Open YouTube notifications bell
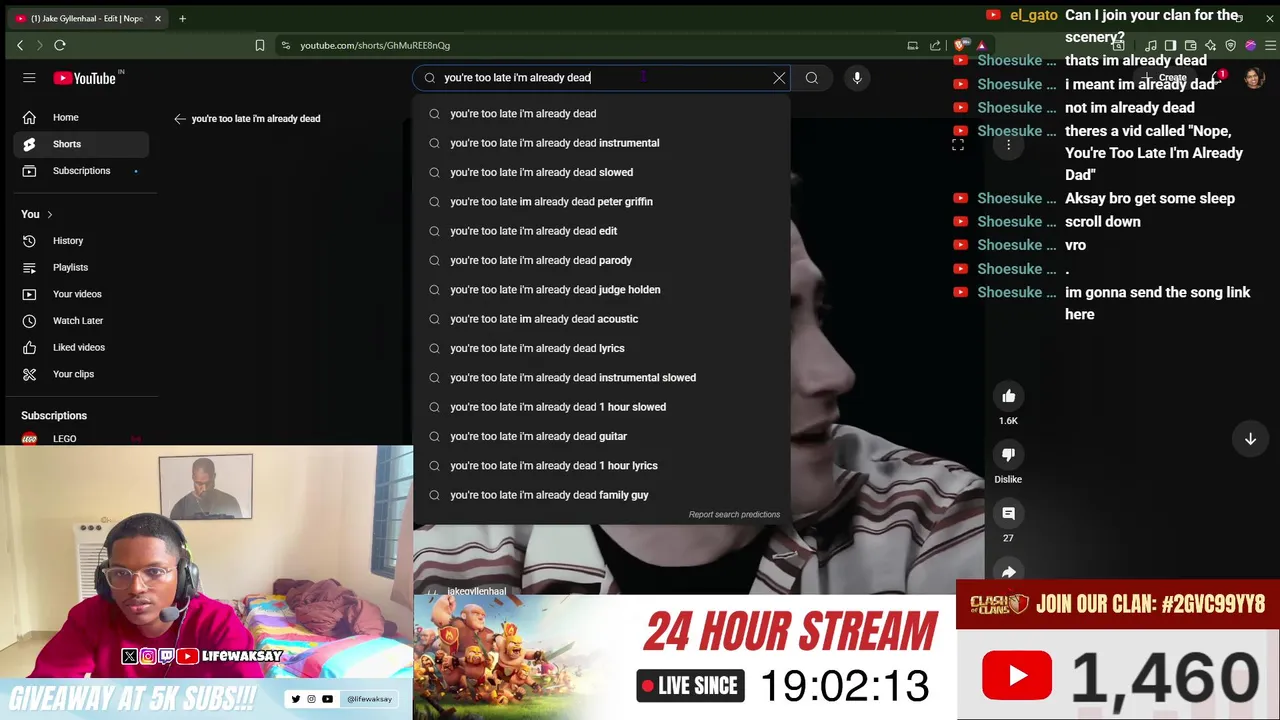 [x=1217, y=78]
